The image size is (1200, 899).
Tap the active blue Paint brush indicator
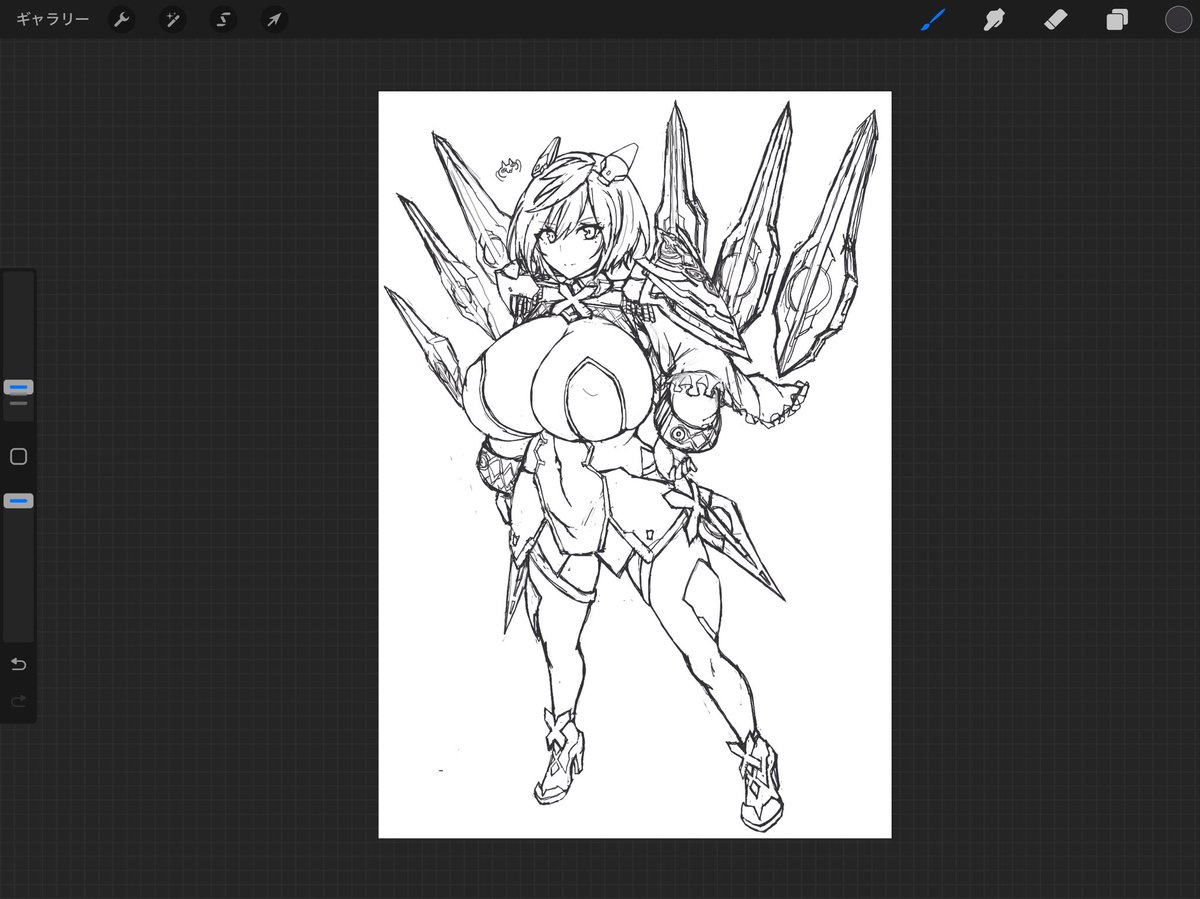coord(932,19)
